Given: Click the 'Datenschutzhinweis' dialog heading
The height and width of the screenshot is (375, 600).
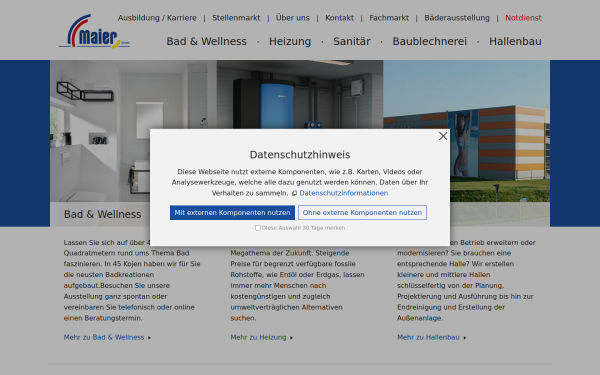Looking at the screenshot, I should tap(300, 155).
